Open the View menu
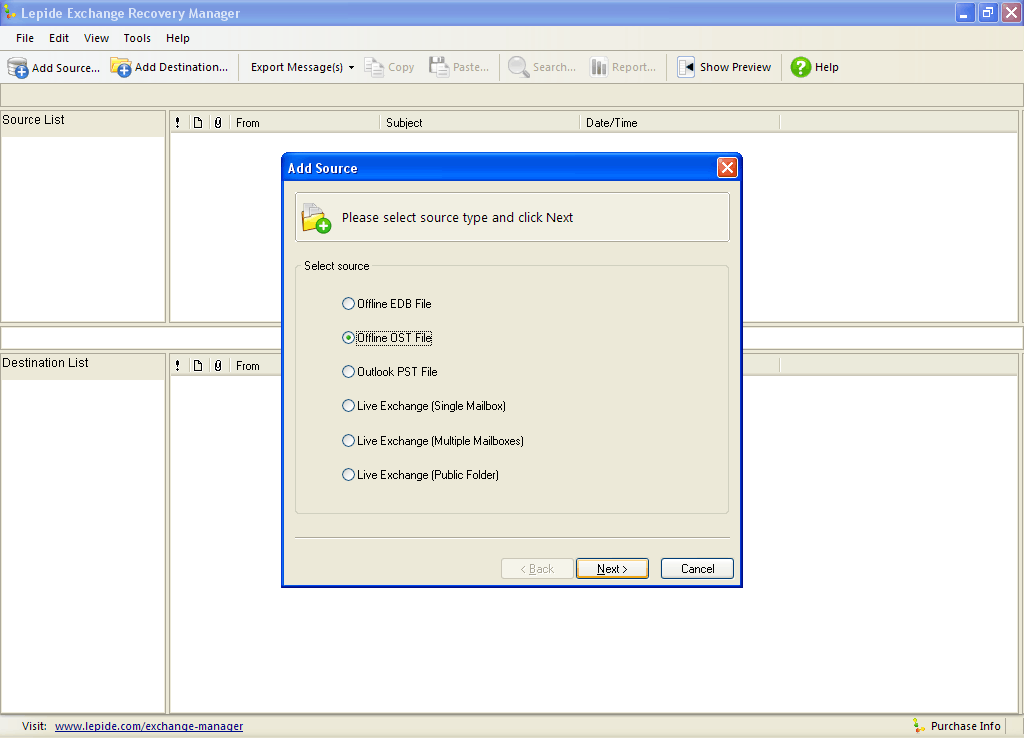 click(96, 38)
